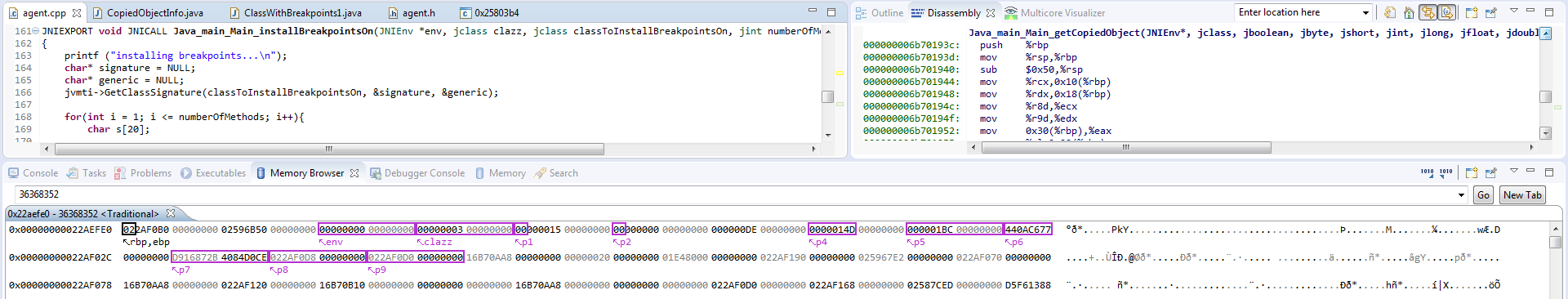This screenshot has height=299, width=1568.
Task: Switch to the Outline view tab
Action: pos(880,13)
